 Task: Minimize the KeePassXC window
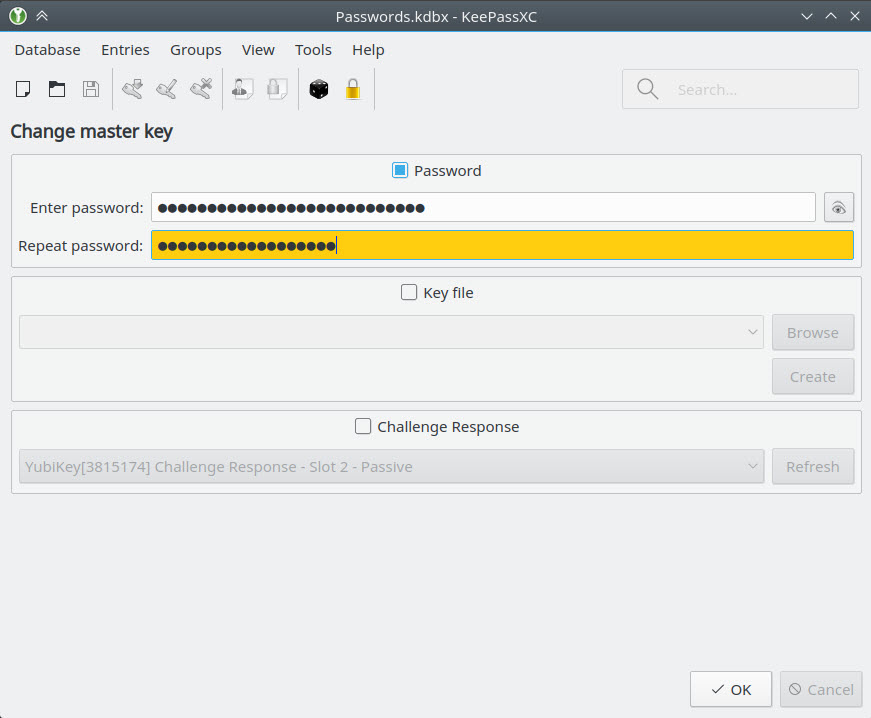pyautogui.click(x=807, y=16)
